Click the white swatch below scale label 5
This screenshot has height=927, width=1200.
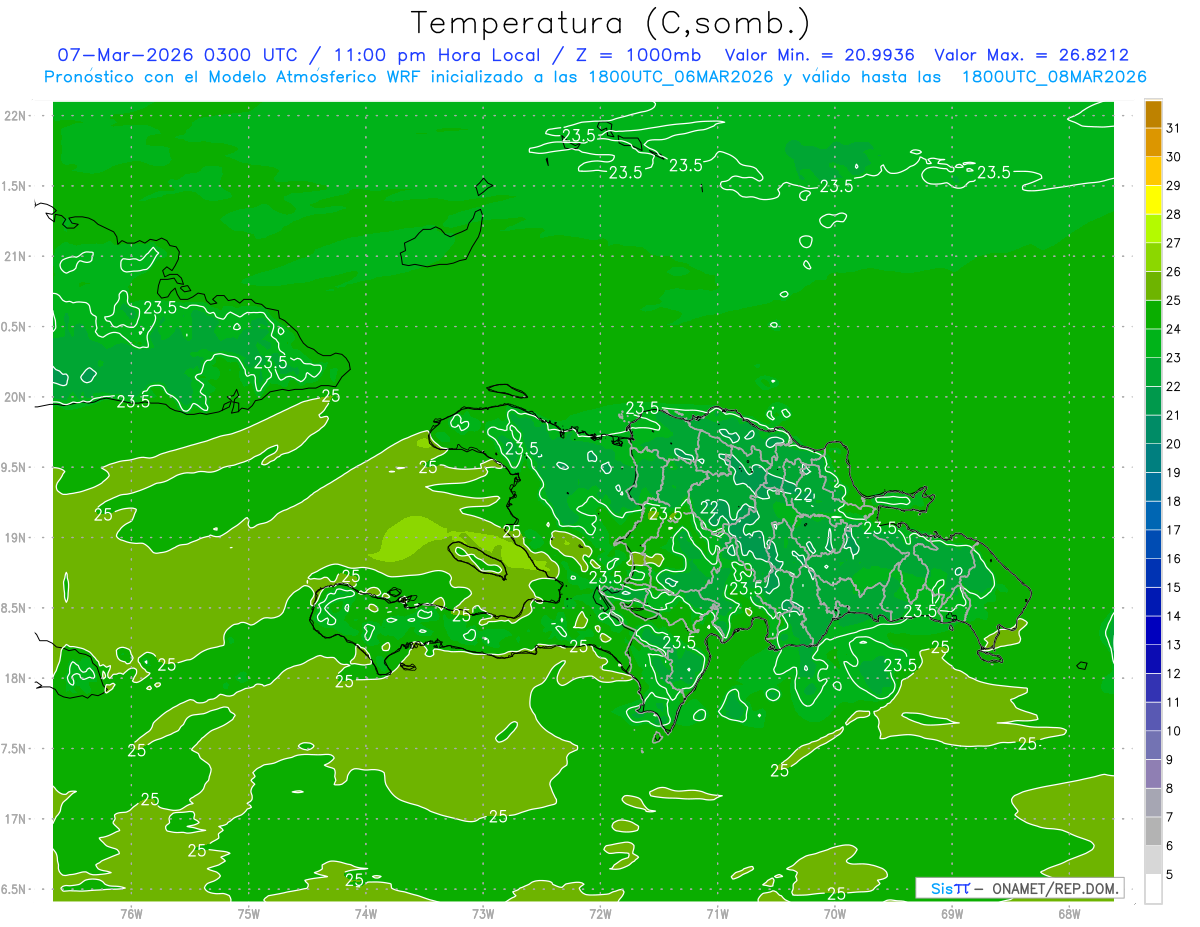(1154, 889)
